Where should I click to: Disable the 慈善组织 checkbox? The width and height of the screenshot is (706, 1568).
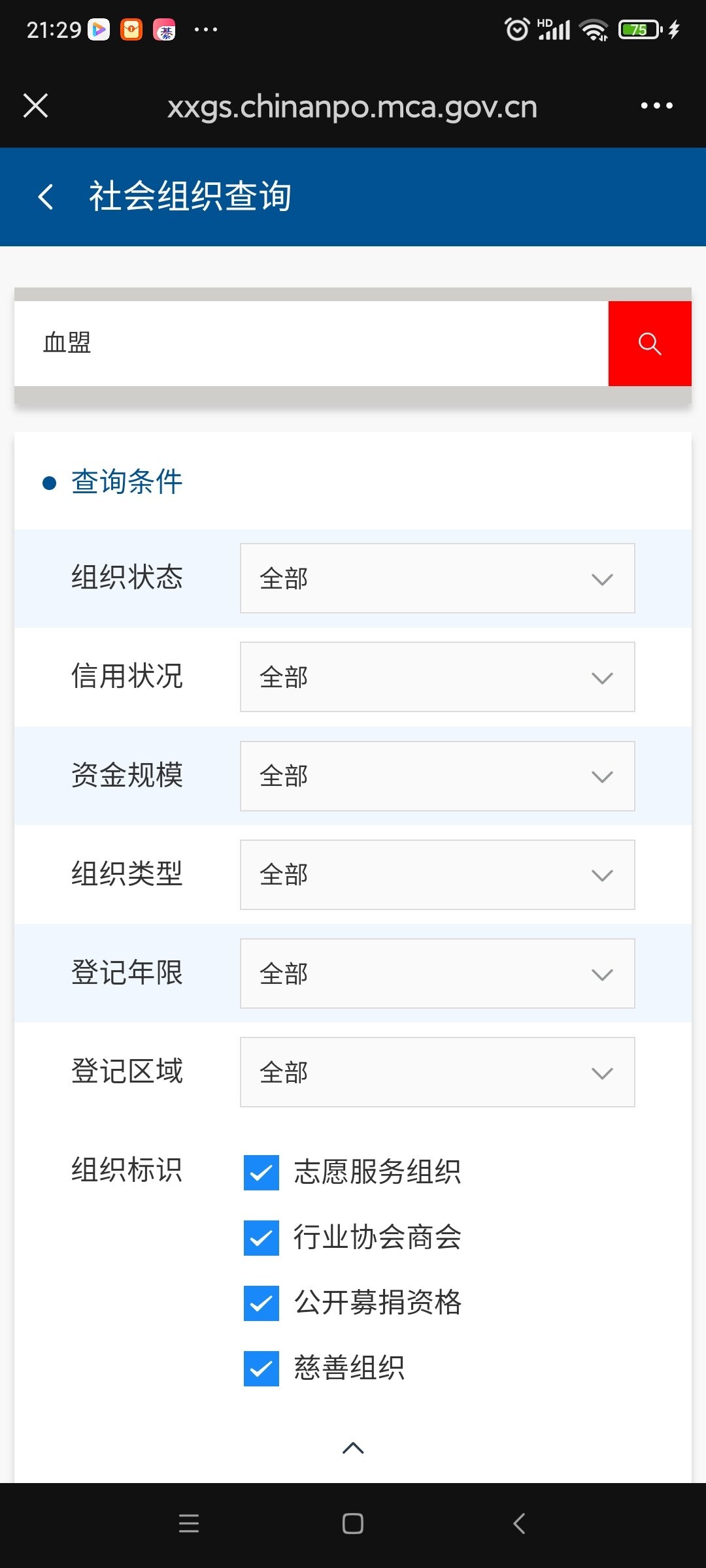point(261,1368)
